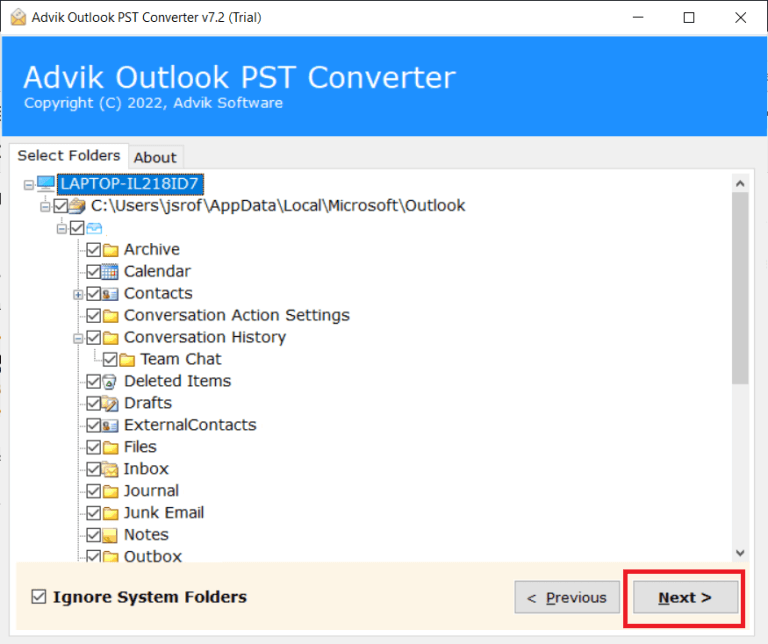Screen dimensions: 768x644
Task: Click the computer icon next to LAPTOP-IL218ID7
Action: click(x=46, y=184)
